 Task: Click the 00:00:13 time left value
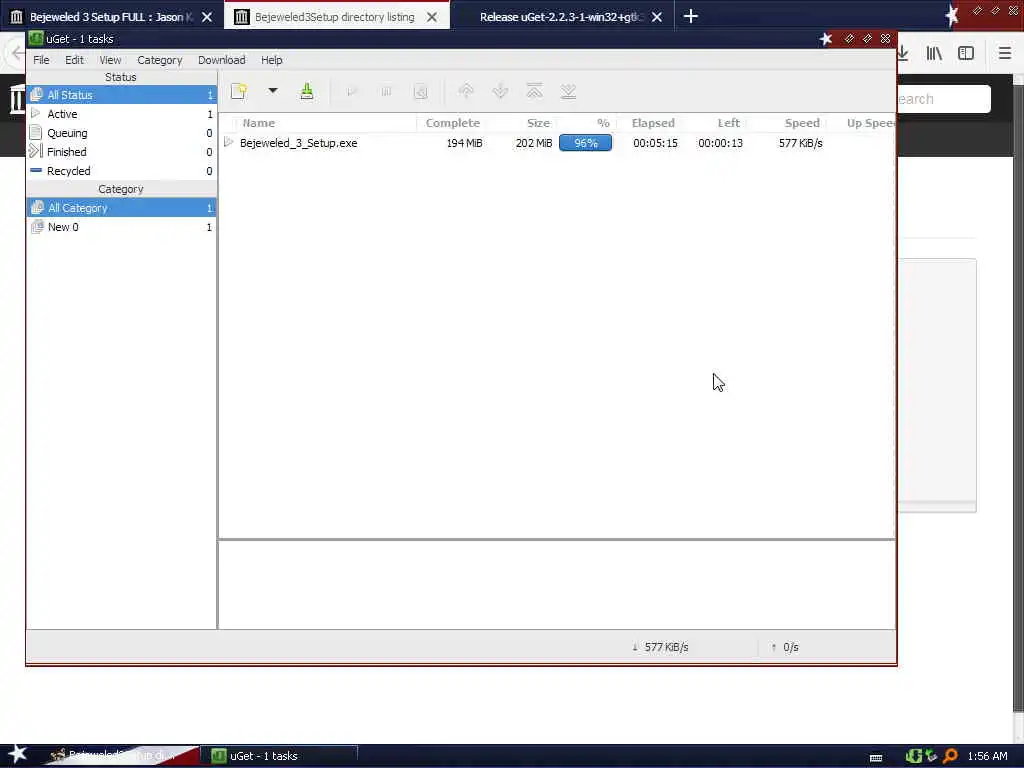pyautogui.click(x=720, y=143)
